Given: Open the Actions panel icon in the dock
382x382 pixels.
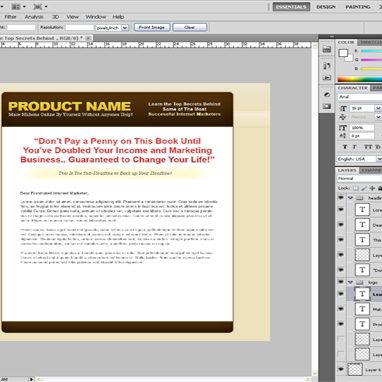Looking at the screenshot, I should [x=327, y=78].
